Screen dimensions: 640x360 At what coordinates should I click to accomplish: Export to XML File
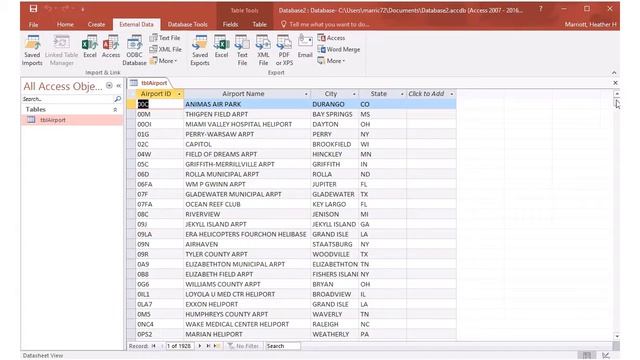coord(263,50)
